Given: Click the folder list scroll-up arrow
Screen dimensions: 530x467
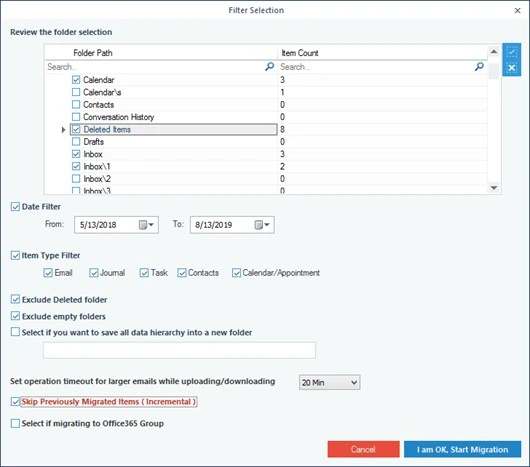Looking at the screenshot, I should point(494,52).
